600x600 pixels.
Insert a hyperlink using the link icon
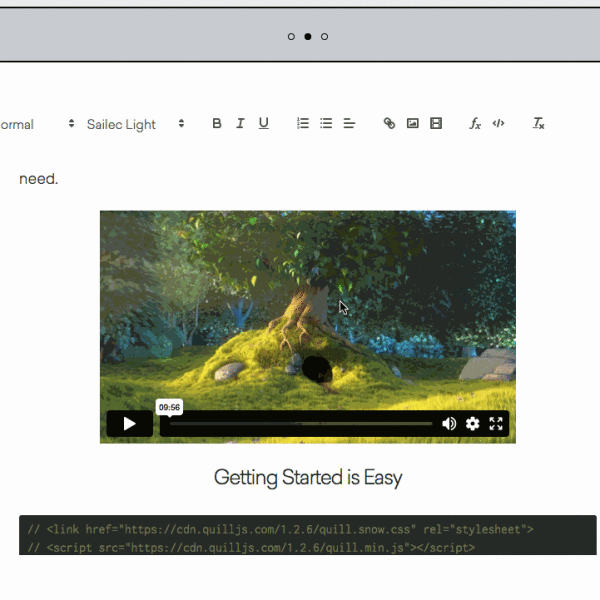(389, 124)
